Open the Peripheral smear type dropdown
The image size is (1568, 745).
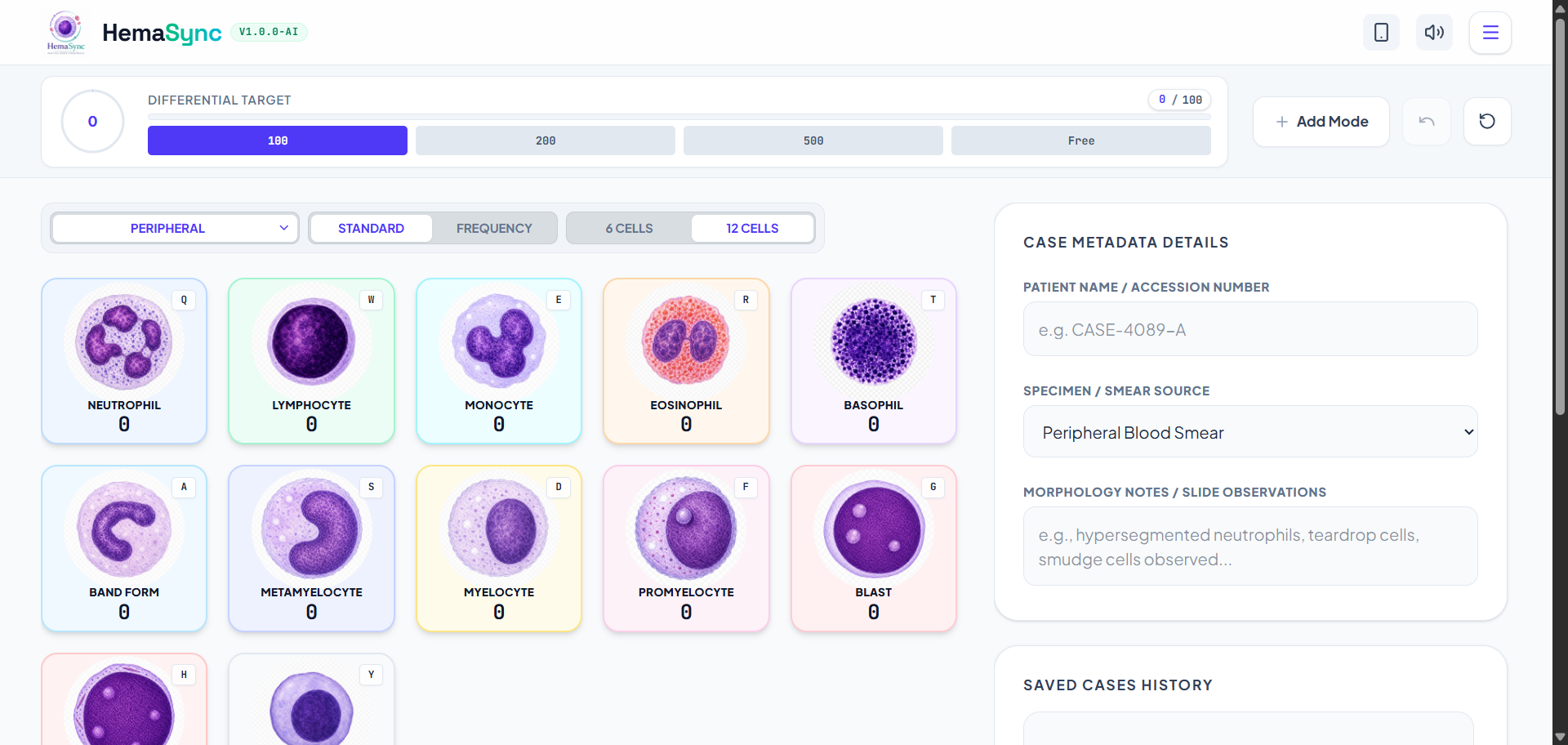coord(175,228)
